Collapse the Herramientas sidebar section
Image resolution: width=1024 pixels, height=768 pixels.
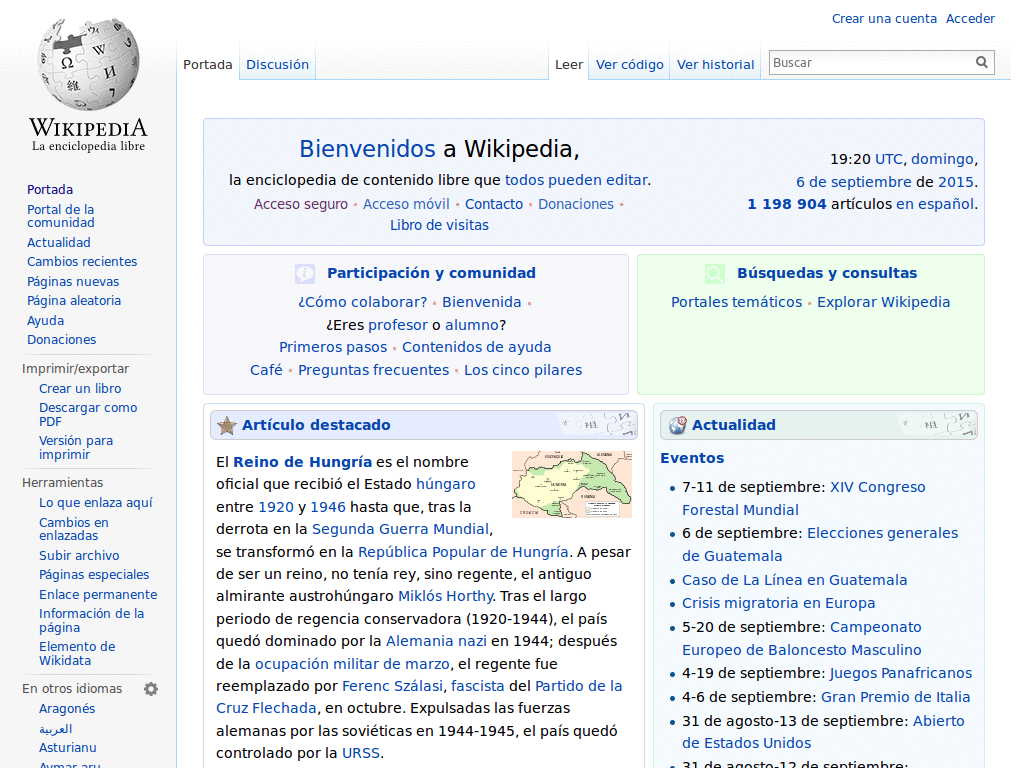point(62,483)
